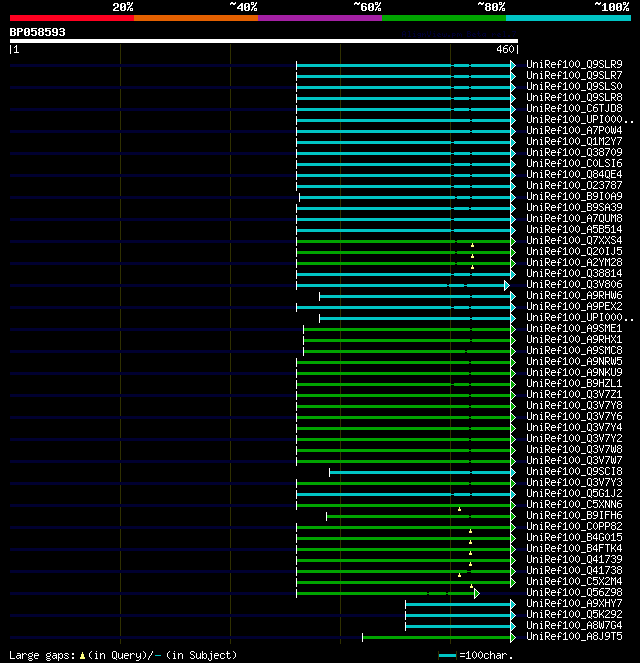The height and width of the screenshot is (663, 640).
Task: Click the cyan 100char scale bar in legend
Action: click(x=447, y=656)
